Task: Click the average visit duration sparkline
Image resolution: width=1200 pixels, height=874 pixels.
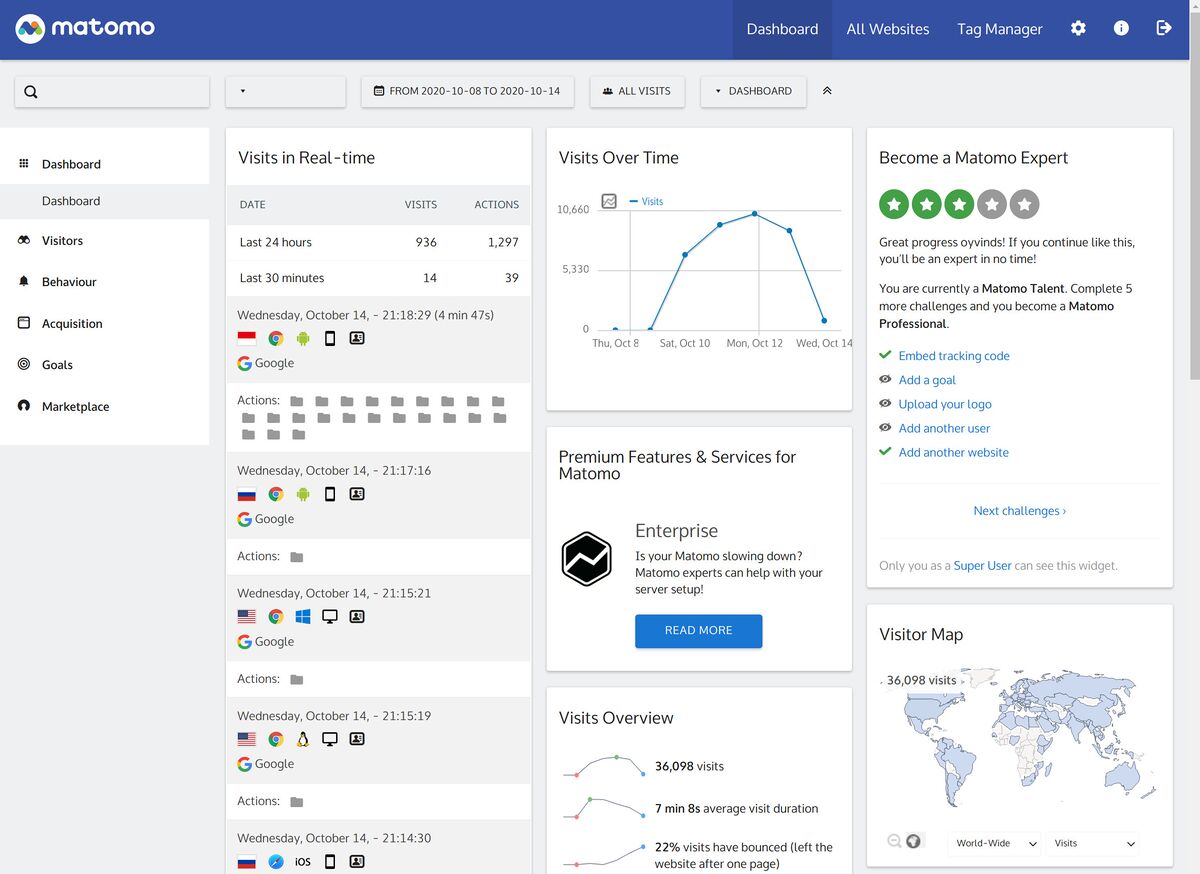Action: pos(603,808)
